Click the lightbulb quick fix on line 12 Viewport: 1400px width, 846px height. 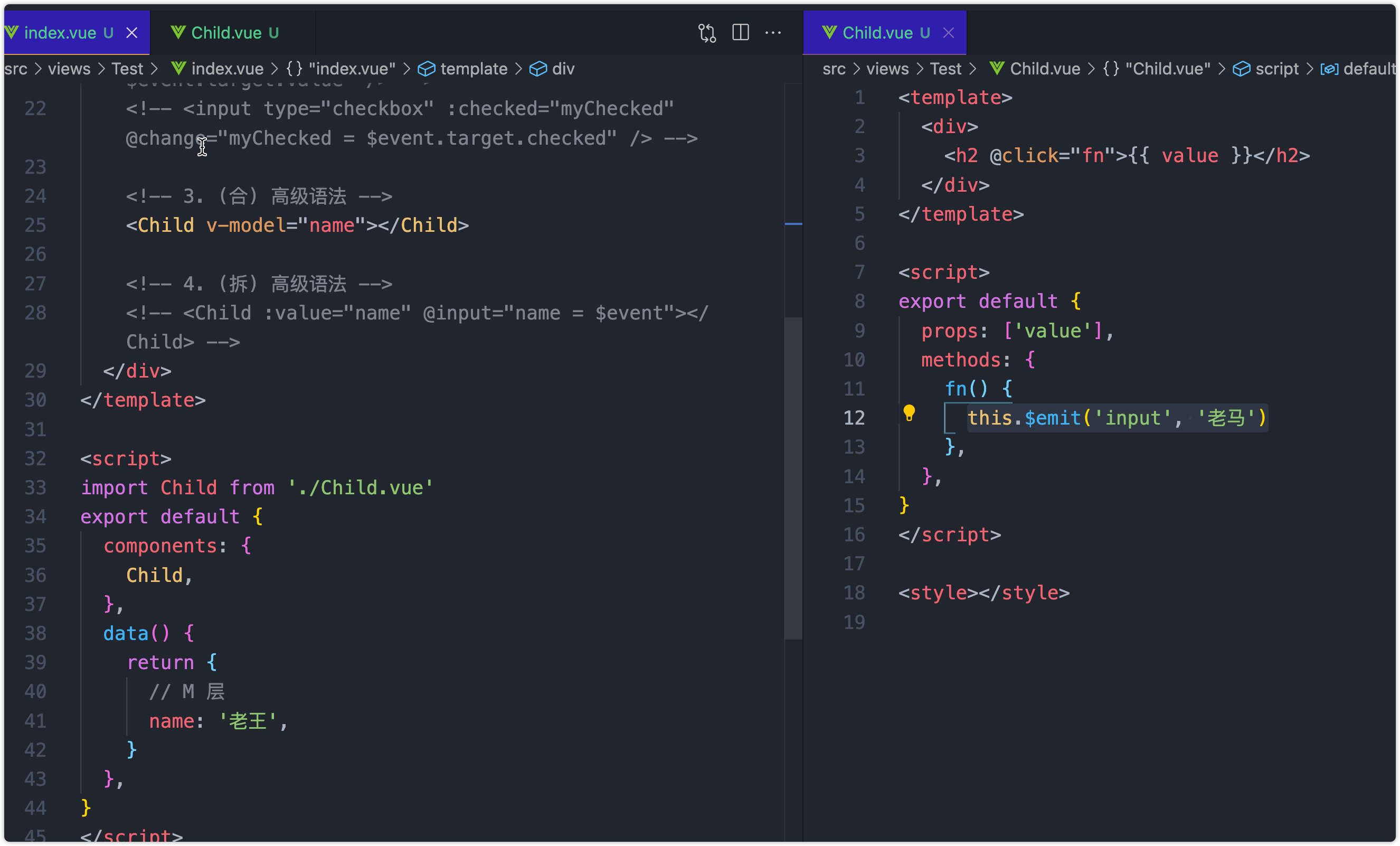tap(910, 413)
